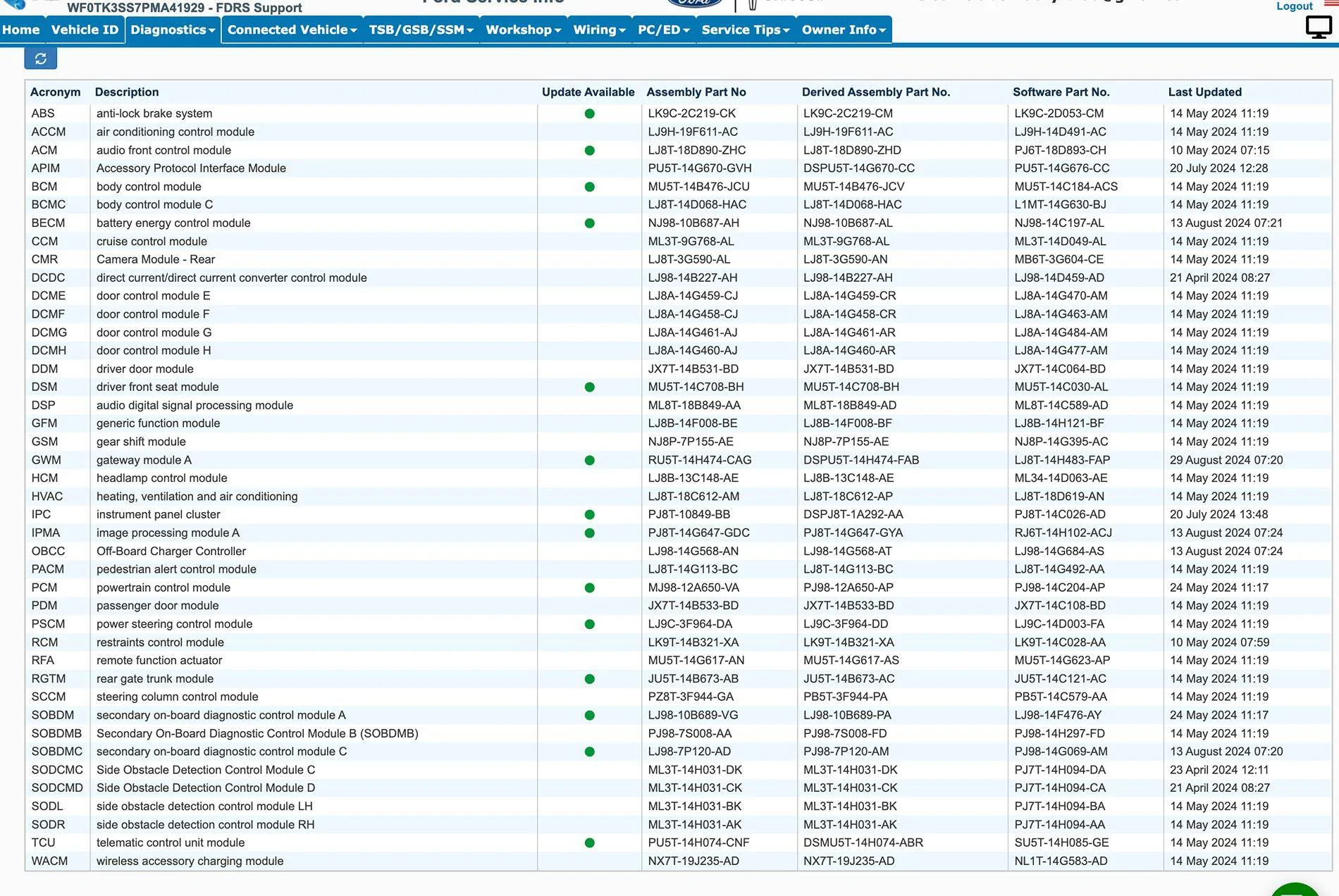Open the Wiring dropdown
The width and height of the screenshot is (1339, 896).
tap(599, 30)
